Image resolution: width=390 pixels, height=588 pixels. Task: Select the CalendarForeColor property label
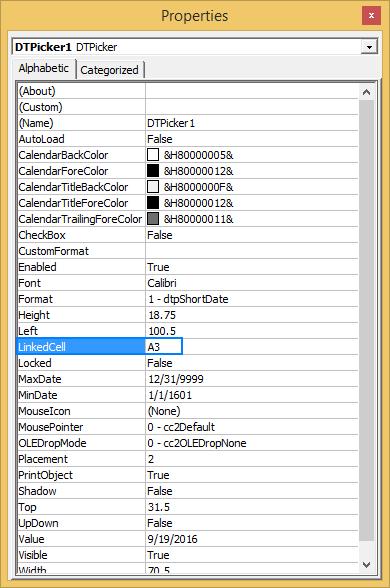(x=63, y=171)
